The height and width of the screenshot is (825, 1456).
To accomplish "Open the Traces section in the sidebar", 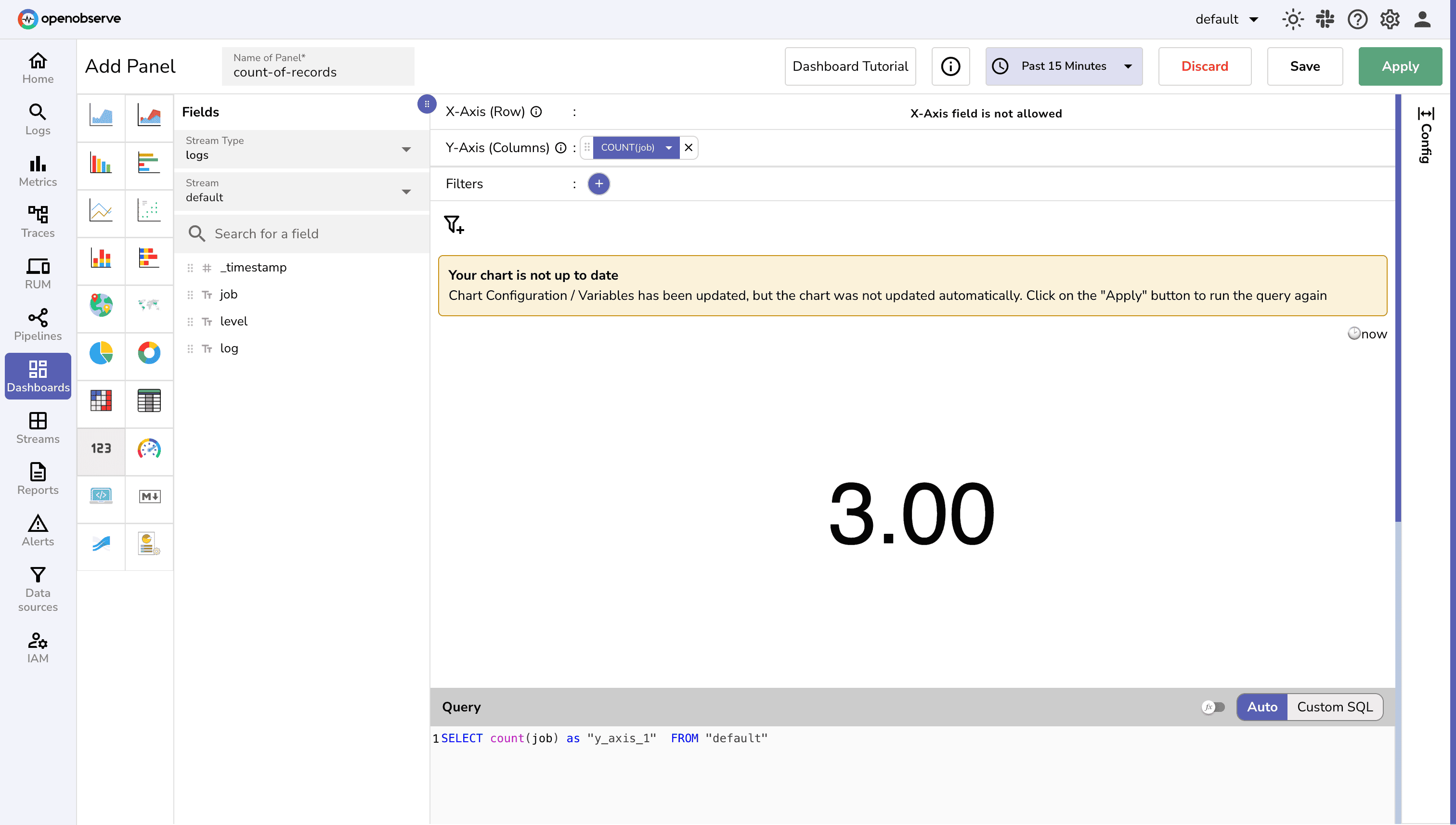I will (38, 221).
